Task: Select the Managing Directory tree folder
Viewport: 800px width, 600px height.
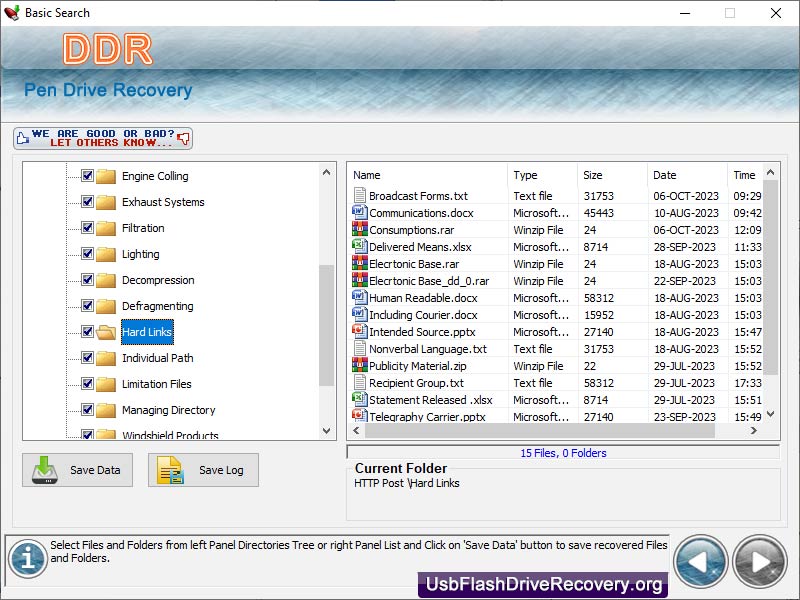Action: click(x=168, y=410)
